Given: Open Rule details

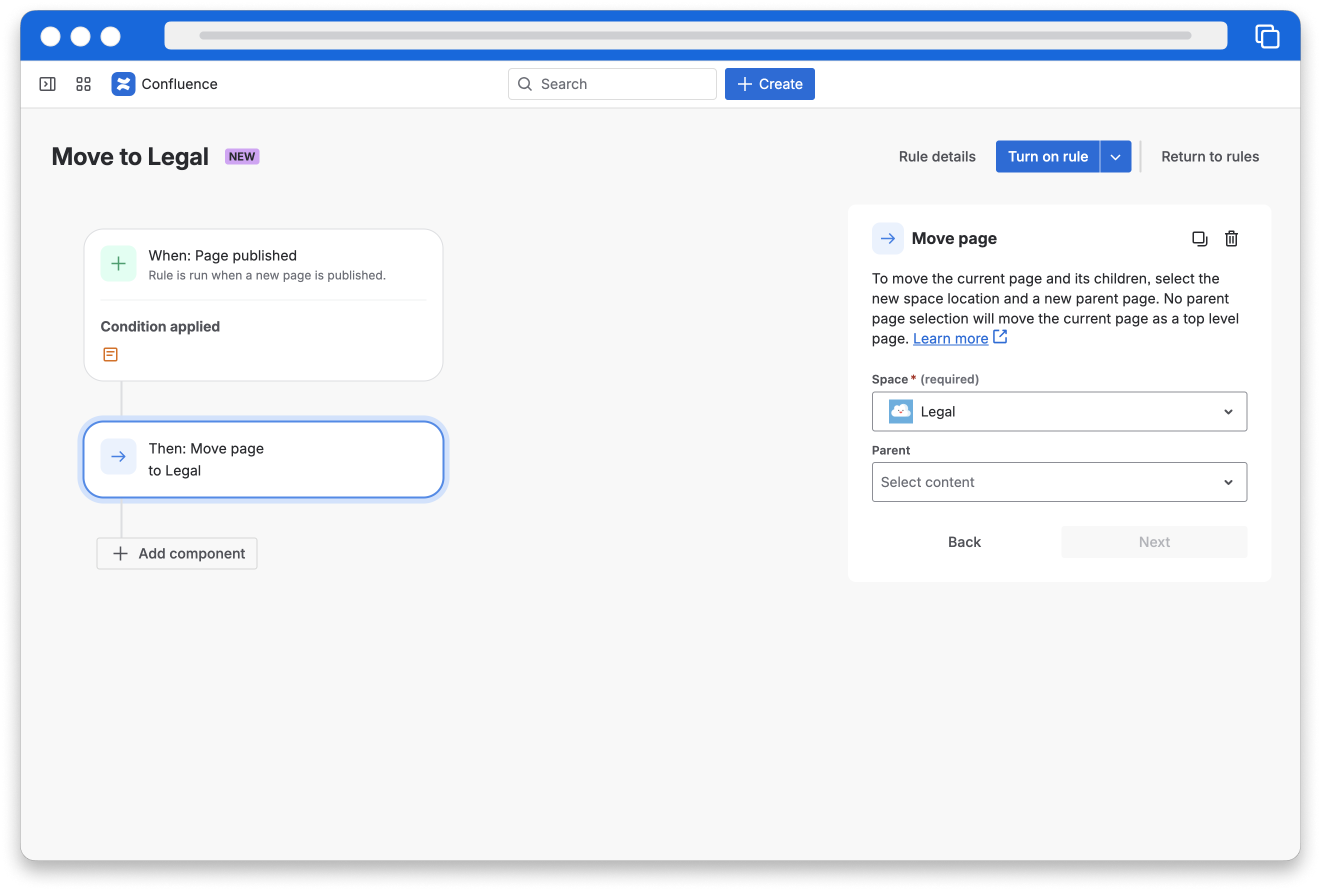Looking at the screenshot, I should (x=937, y=157).
